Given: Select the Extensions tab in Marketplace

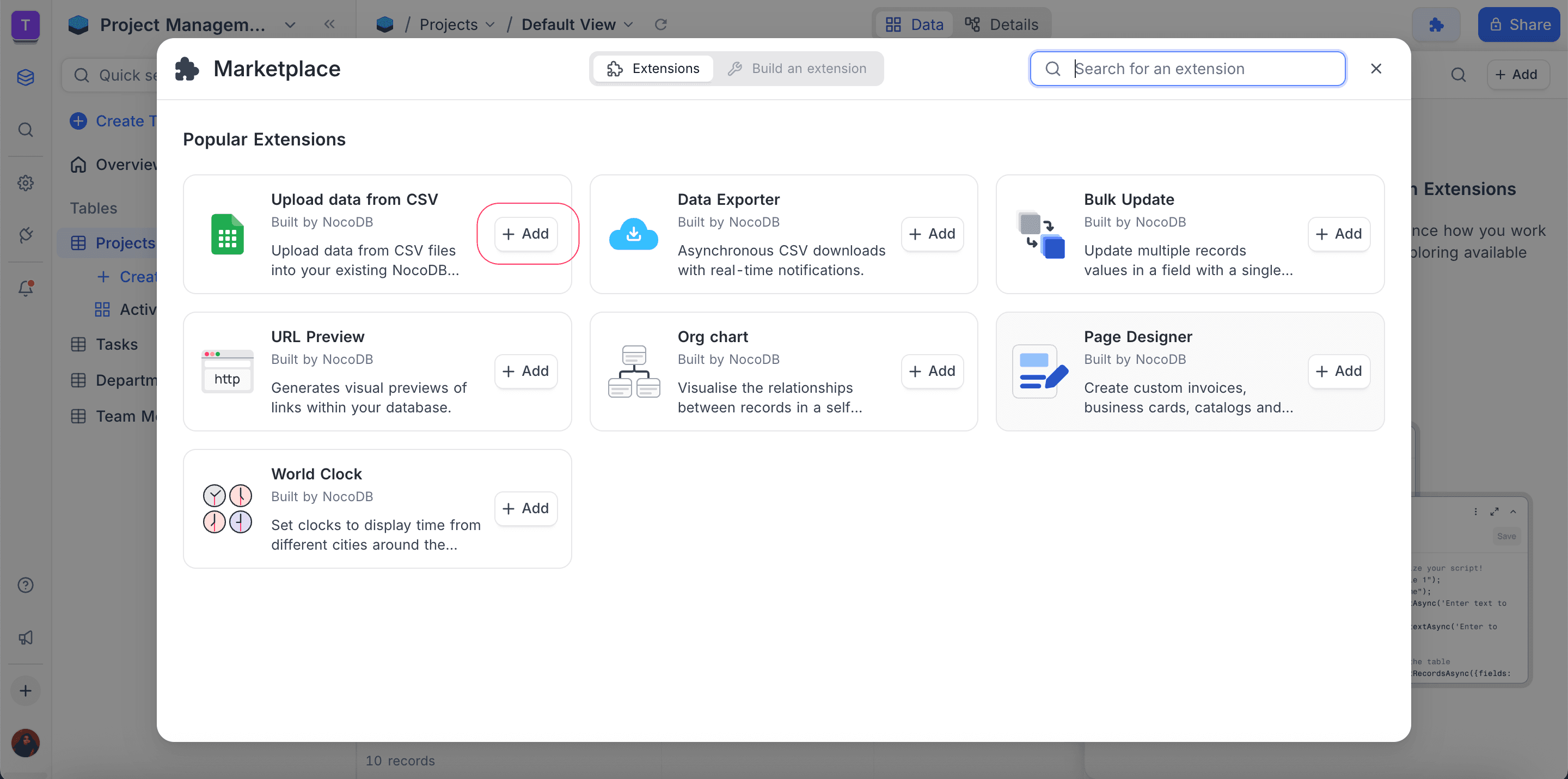Looking at the screenshot, I should tap(654, 69).
